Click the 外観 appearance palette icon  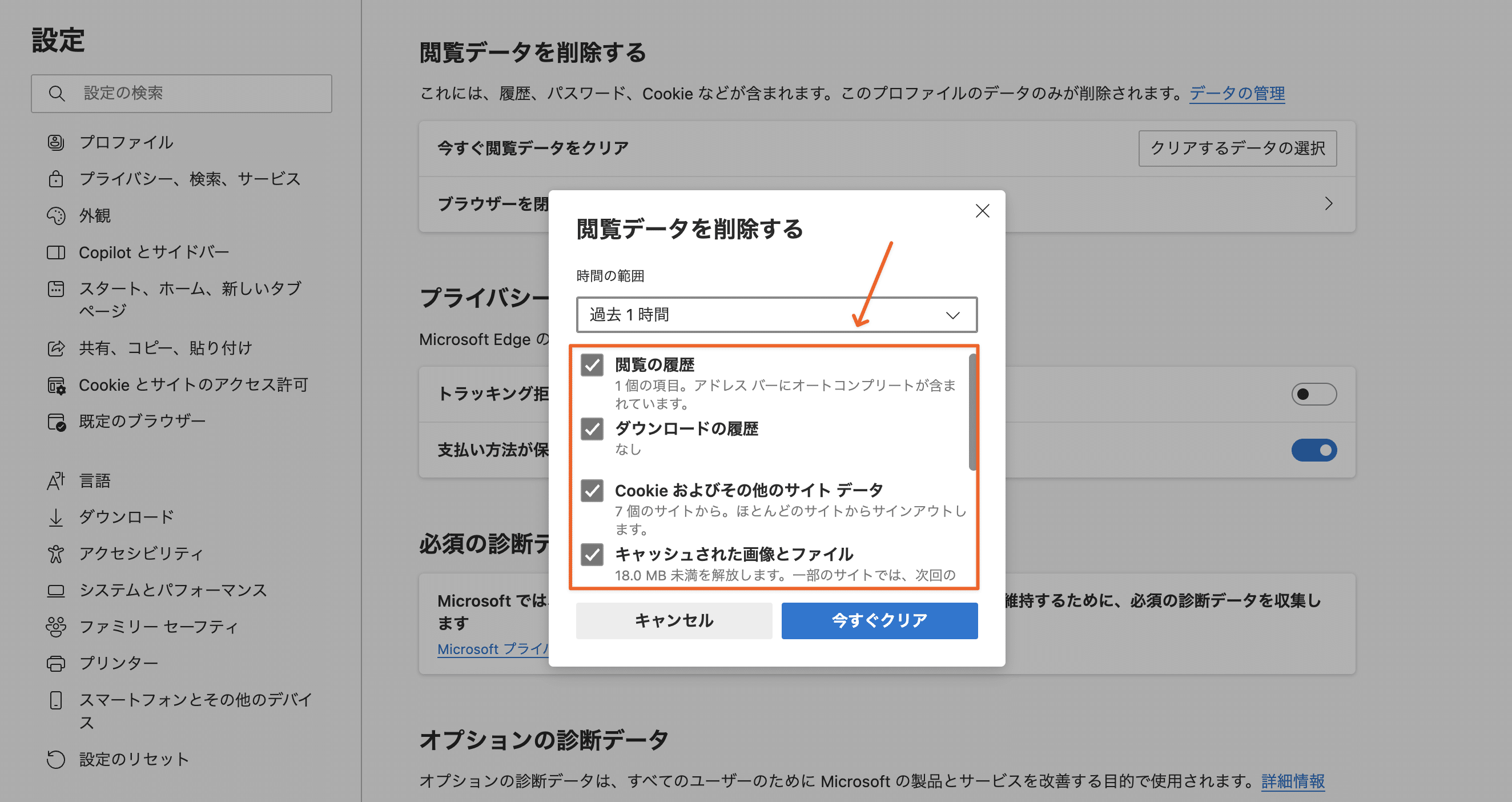[x=56, y=215]
